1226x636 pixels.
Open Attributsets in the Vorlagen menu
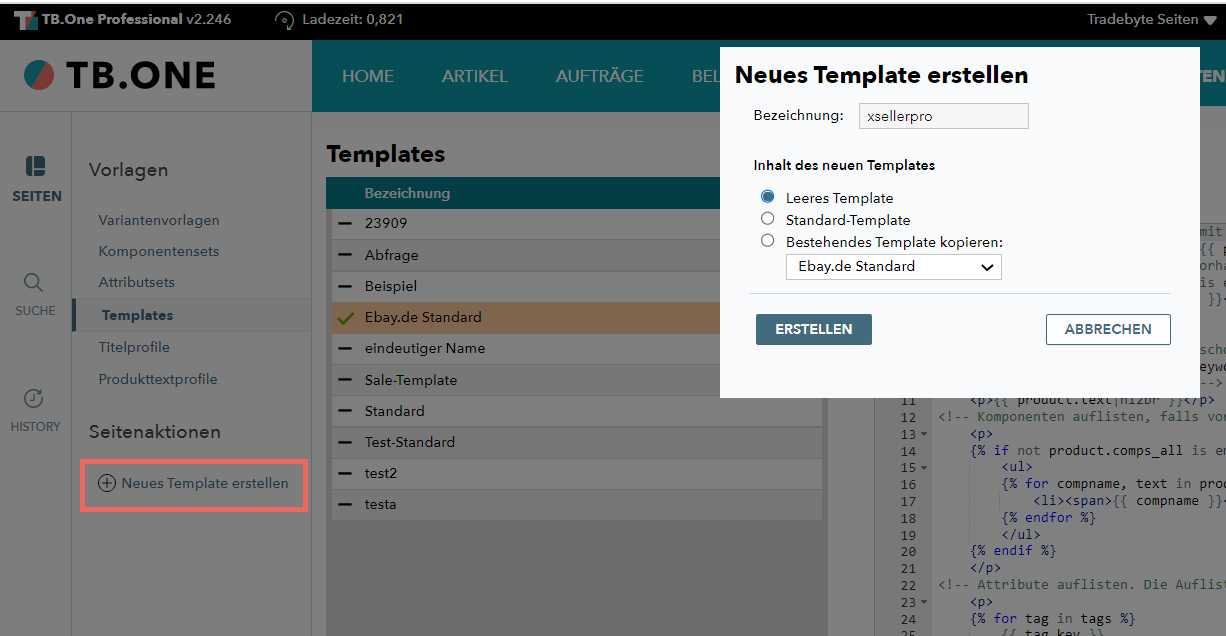coord(137,282)
